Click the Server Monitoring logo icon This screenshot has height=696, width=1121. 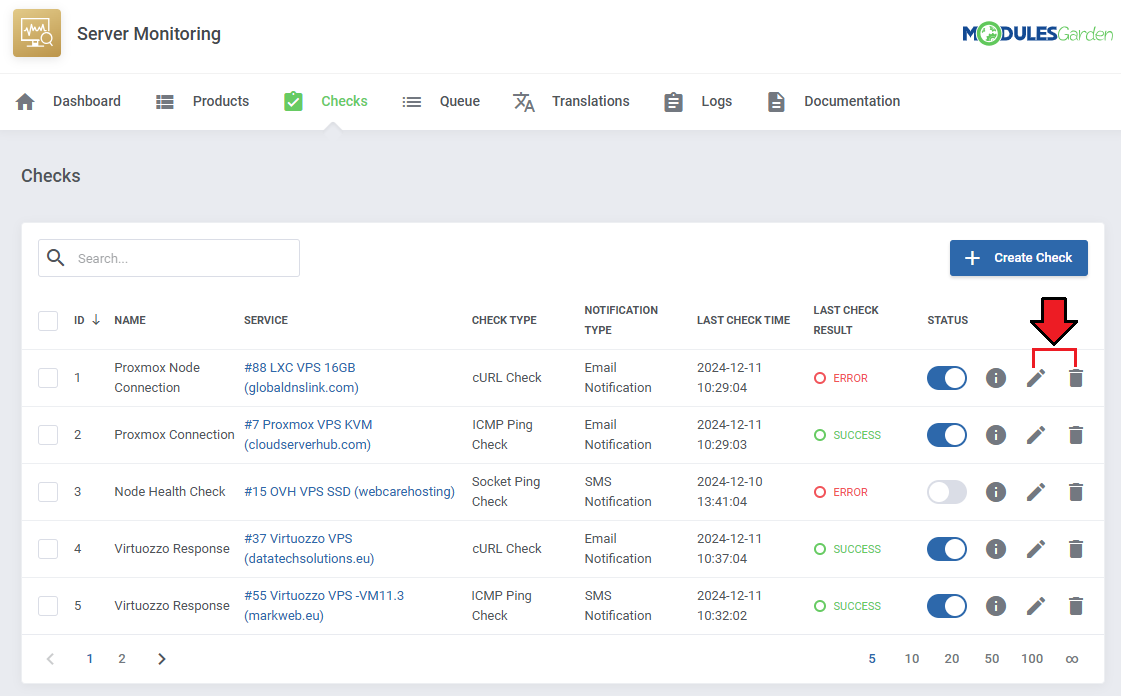coord(36,33)
